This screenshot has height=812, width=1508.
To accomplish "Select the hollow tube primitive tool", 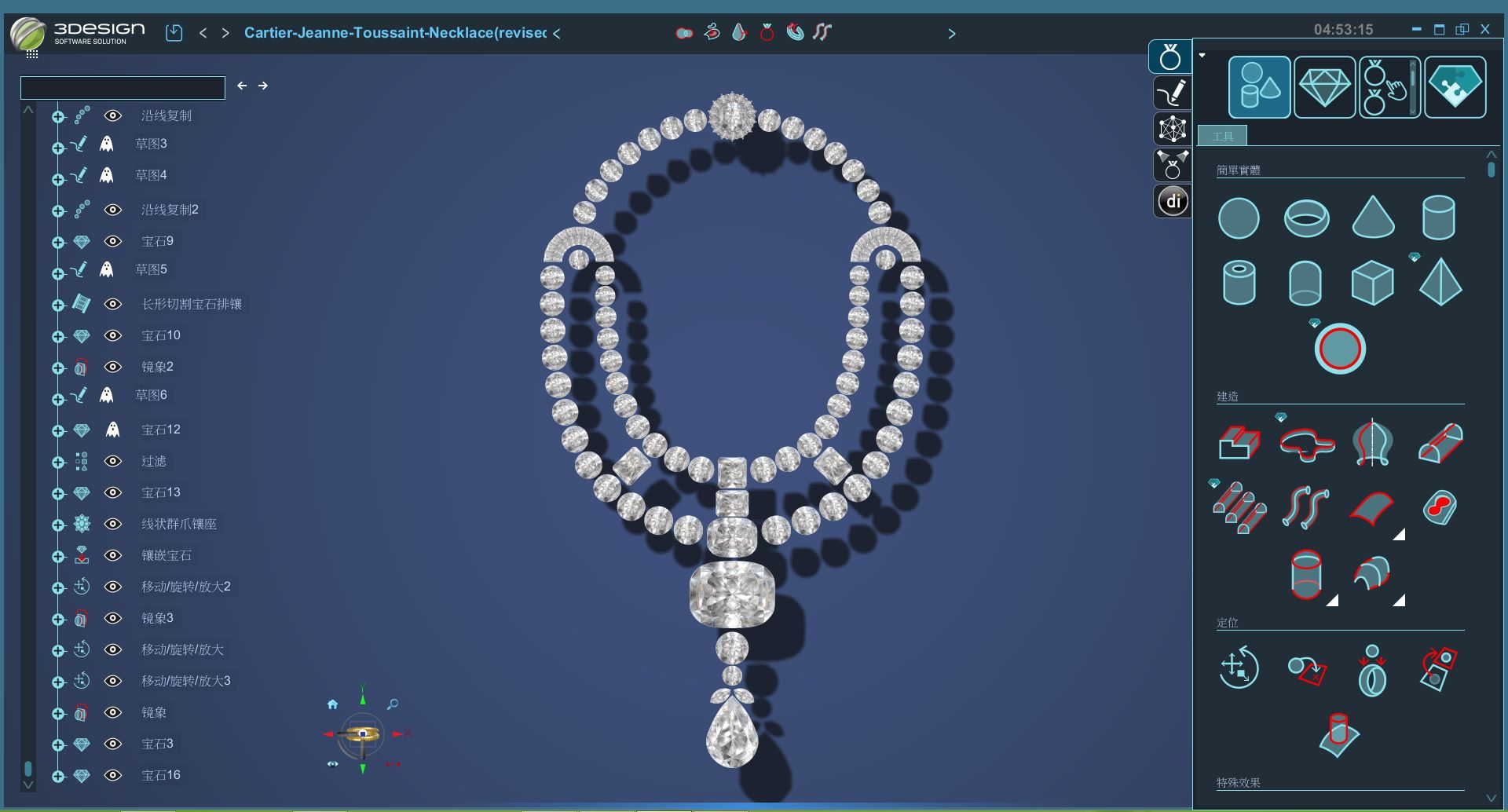I will (x=1239, y=282).
